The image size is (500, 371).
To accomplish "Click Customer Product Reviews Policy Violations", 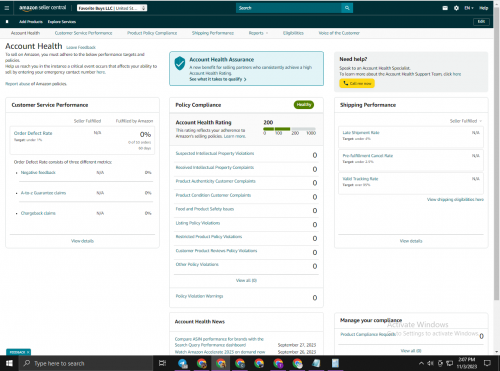I will pyautogui.click(x=216, y=251).
